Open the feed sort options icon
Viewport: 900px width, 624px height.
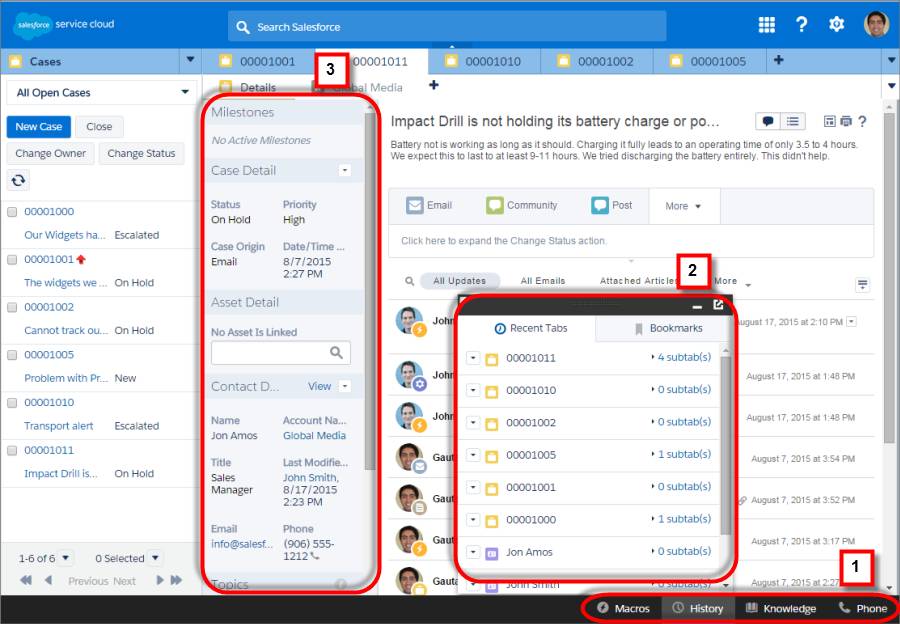862,285
